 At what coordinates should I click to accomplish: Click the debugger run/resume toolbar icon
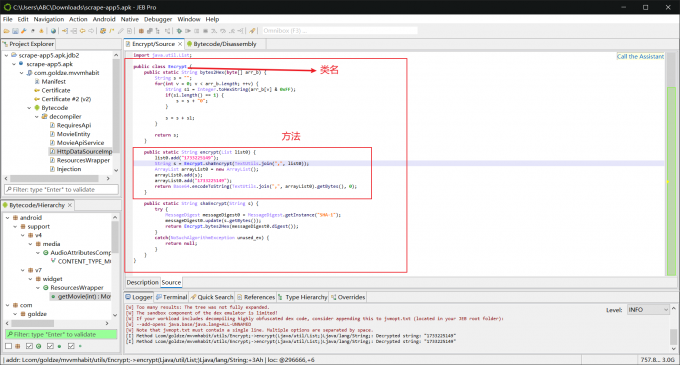(x=188, y=31)
